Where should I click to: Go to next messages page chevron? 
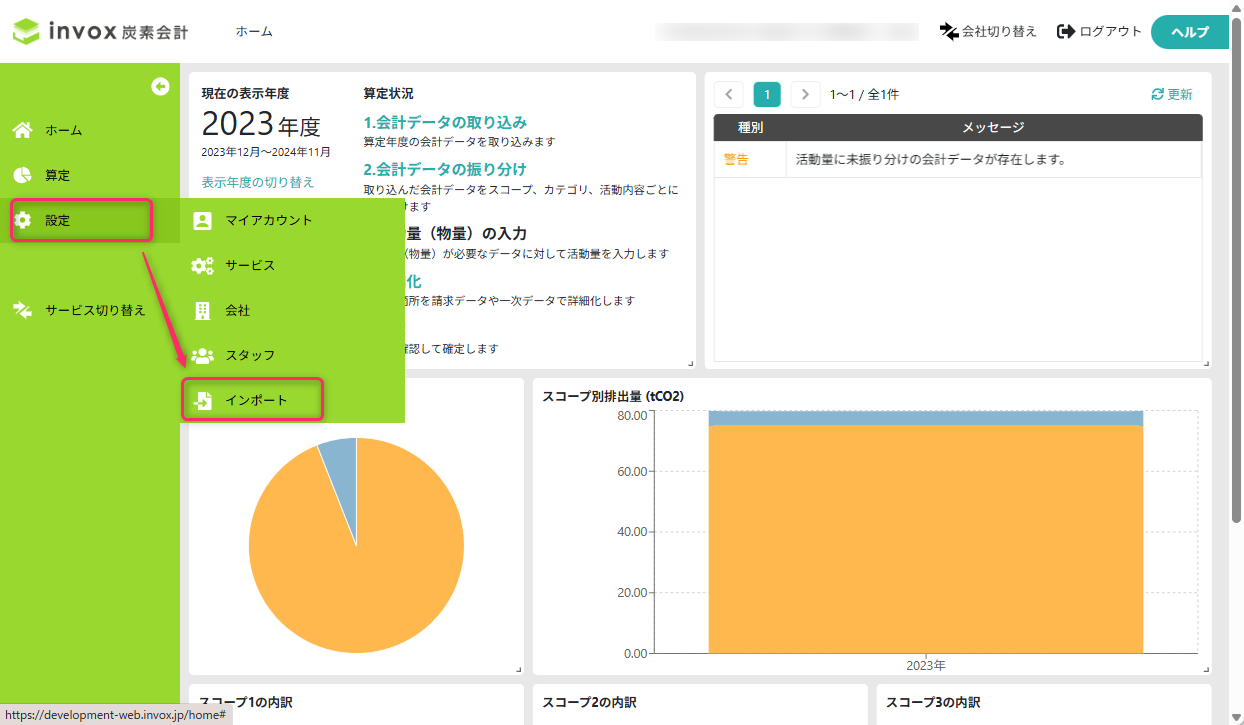point(805,95)
